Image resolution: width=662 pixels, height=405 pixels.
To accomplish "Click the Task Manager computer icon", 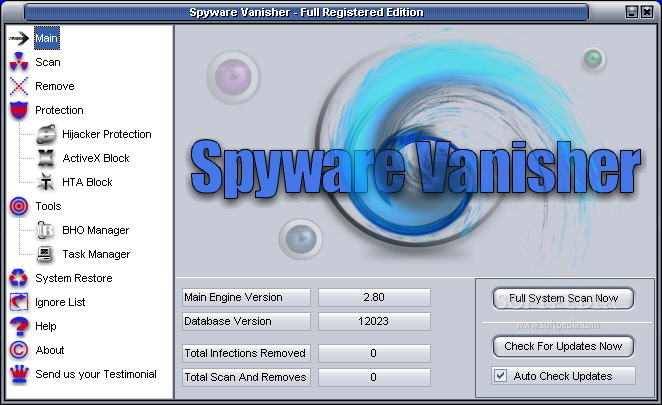I will [45, 254].
